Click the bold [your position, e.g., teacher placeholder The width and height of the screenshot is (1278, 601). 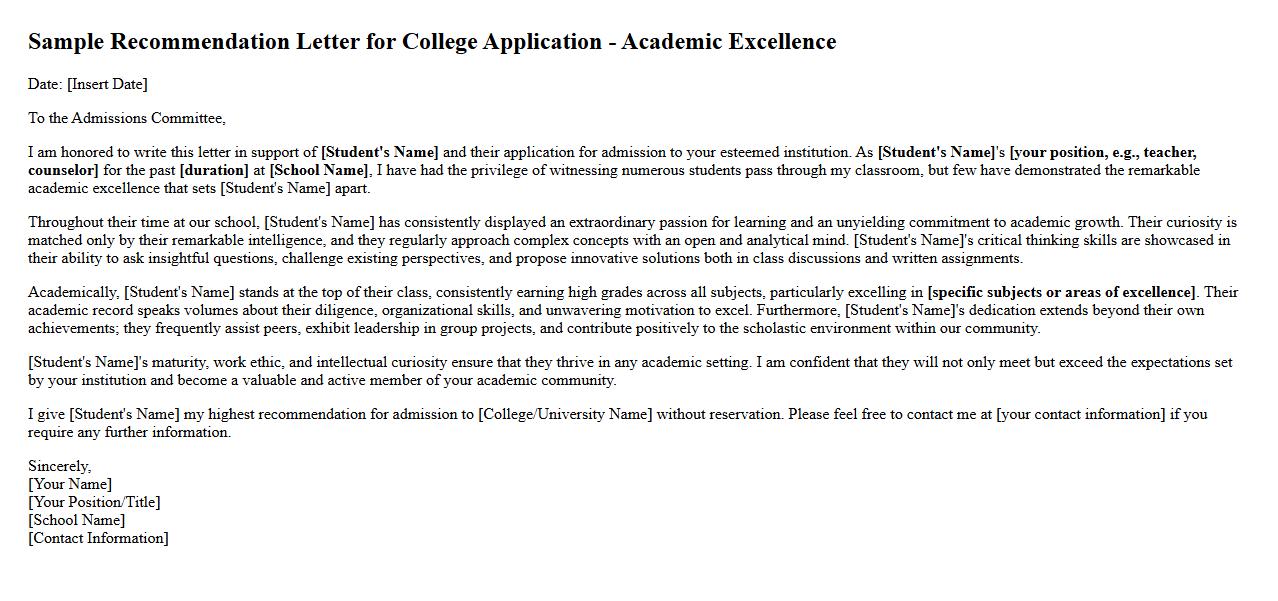click(1102, 152)
